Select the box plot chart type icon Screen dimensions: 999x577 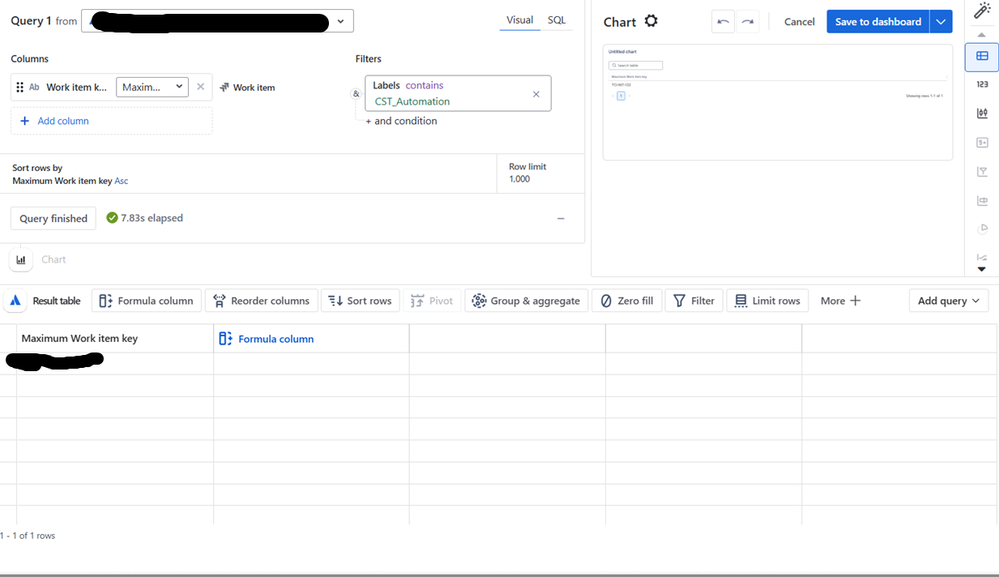pyautogui.click(x=982, y=201)
